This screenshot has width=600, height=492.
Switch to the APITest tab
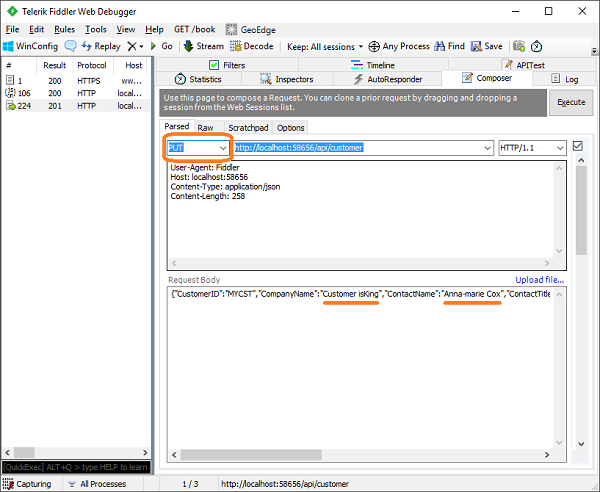coord(523,65)
